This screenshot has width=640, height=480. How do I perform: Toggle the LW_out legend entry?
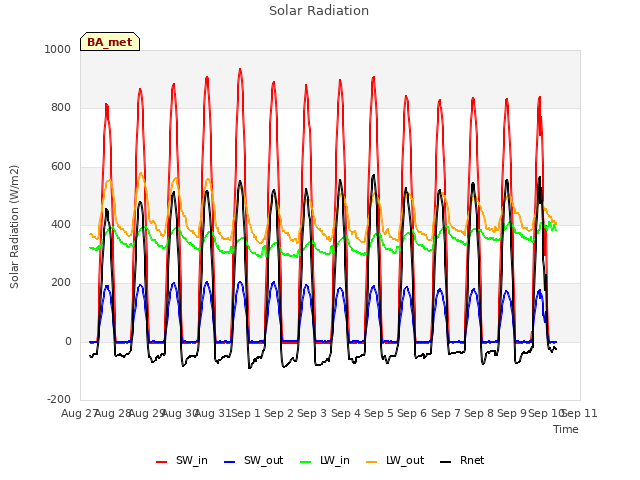395,460
